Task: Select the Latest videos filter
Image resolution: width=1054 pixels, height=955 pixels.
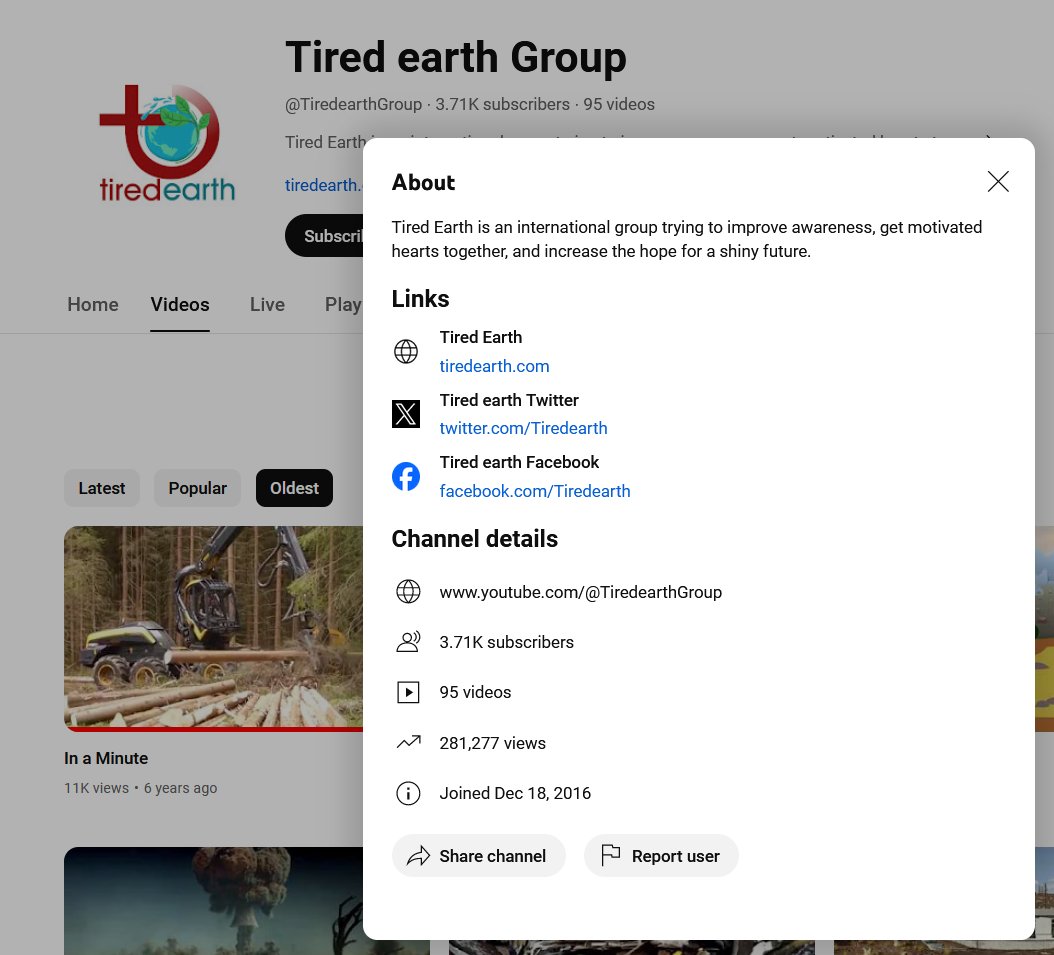Action: pyautogui.click(x=101, y=488)
